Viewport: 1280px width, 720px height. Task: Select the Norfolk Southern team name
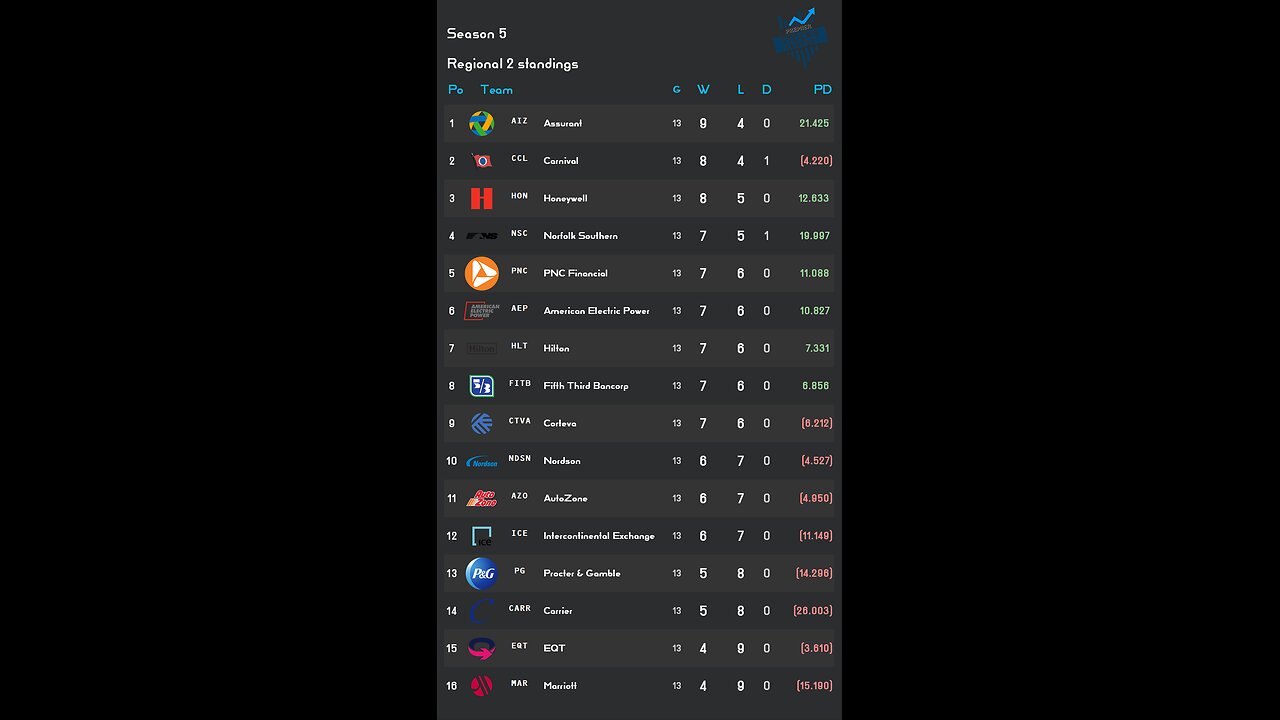tap(580, 236)
